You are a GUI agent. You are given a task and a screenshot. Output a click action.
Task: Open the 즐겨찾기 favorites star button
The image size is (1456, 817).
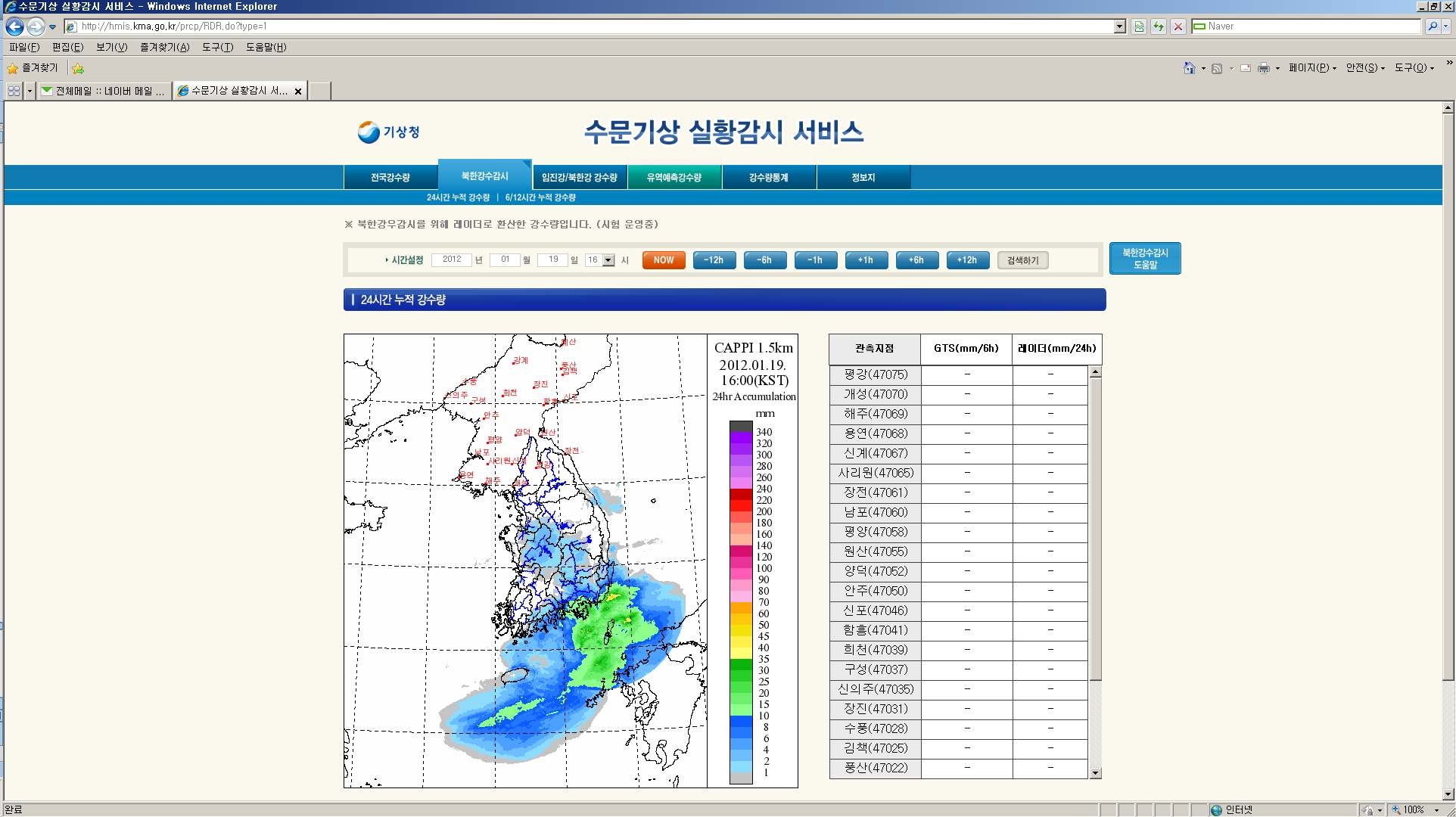33,68
